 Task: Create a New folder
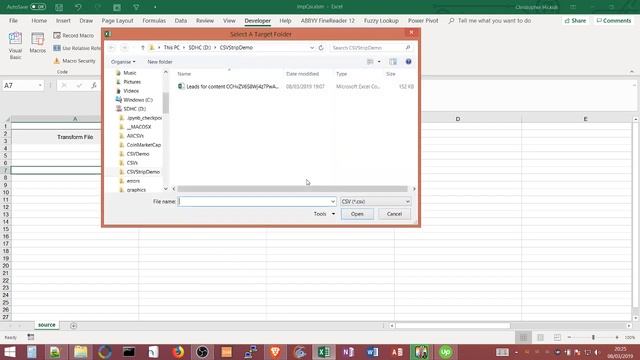point(160,62)
